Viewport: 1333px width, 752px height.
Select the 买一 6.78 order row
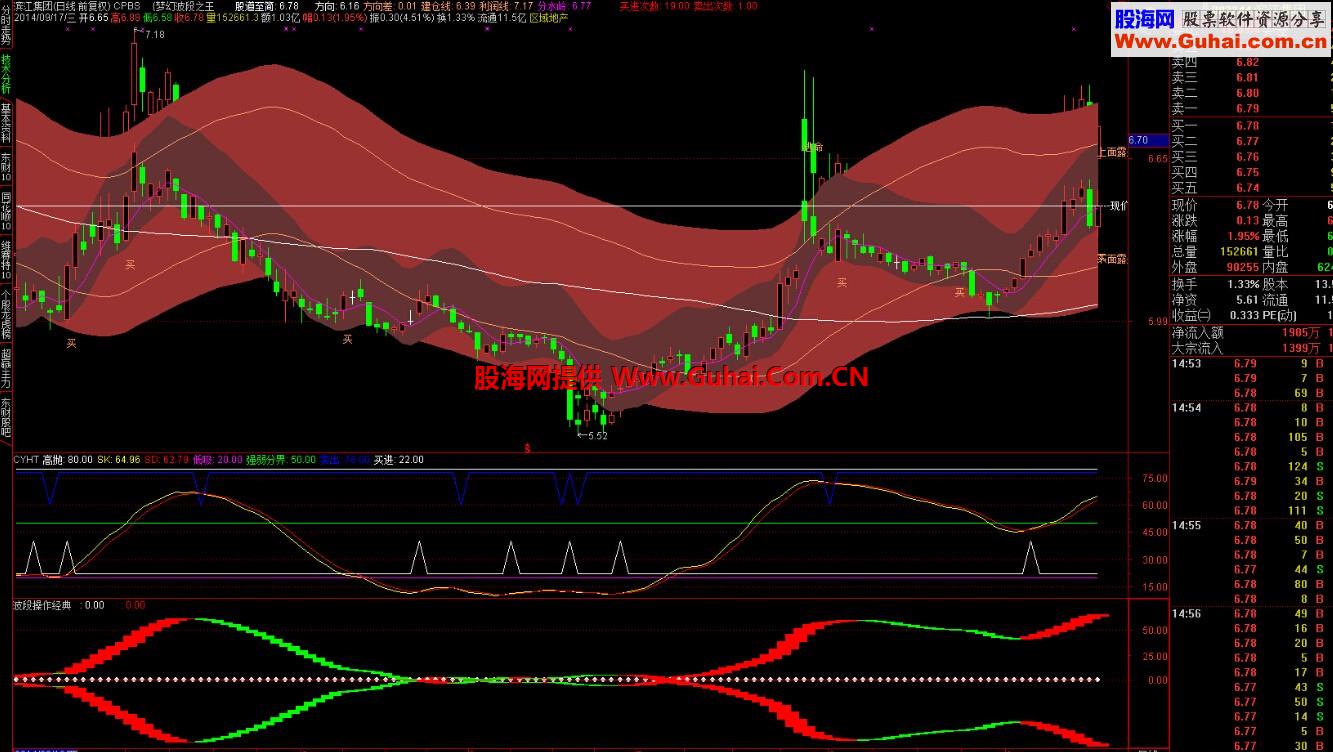(x=1251, y=126)
